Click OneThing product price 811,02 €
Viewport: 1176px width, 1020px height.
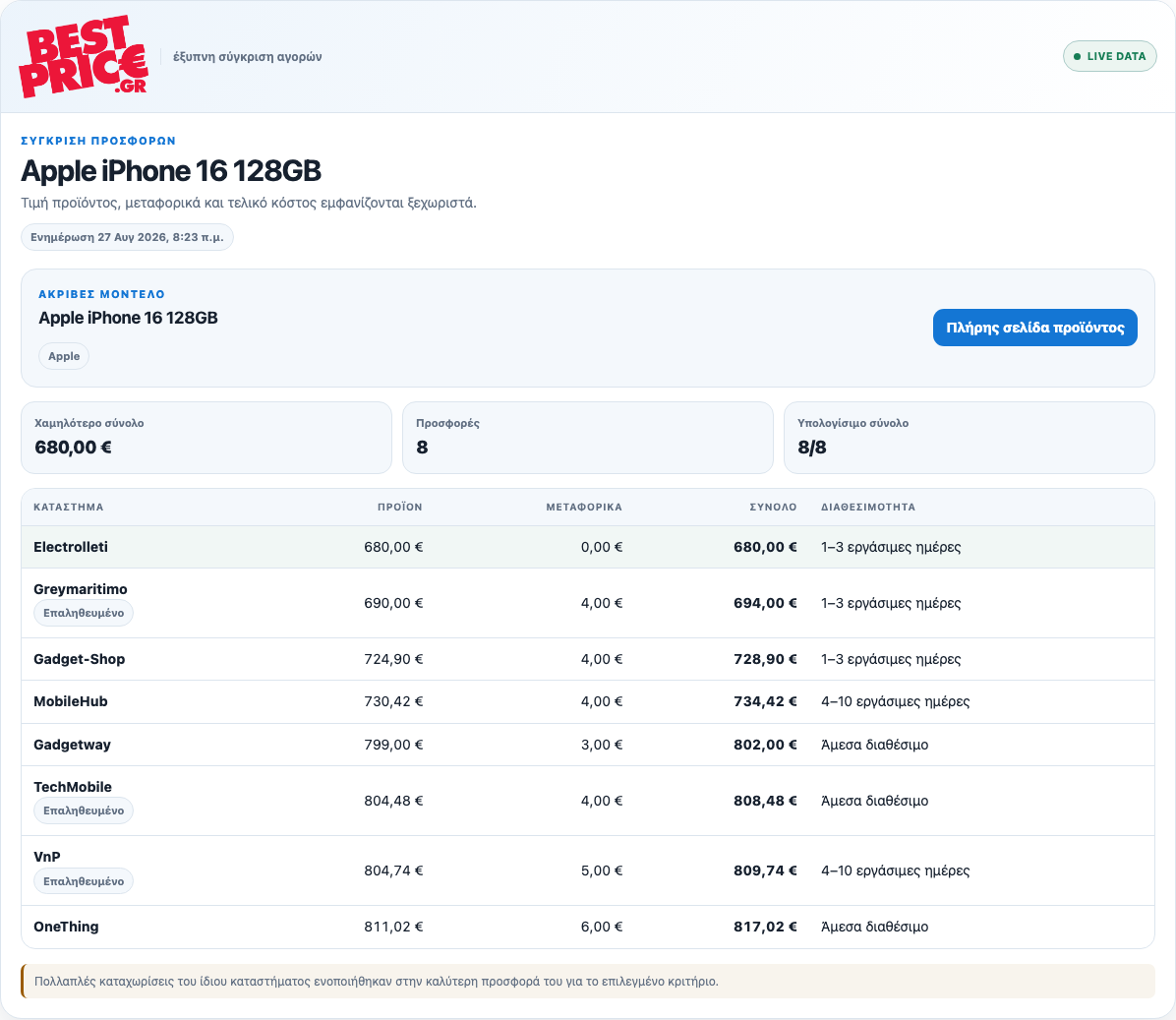click(393, 927)
